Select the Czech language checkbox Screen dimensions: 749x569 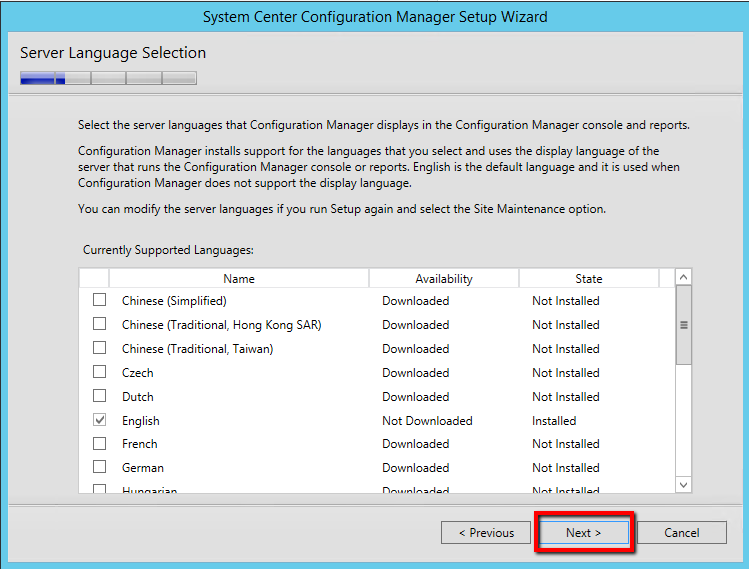tap(99, 372)
